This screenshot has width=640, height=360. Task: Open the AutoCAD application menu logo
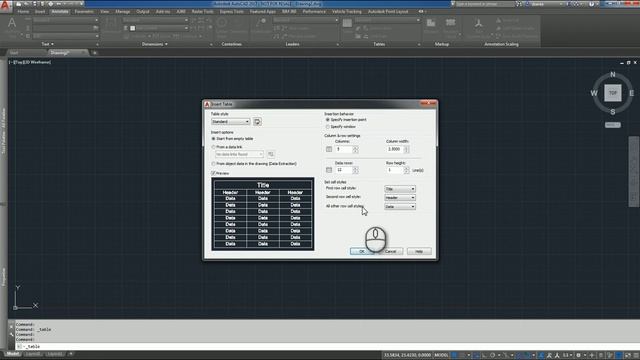coord(5,6)
